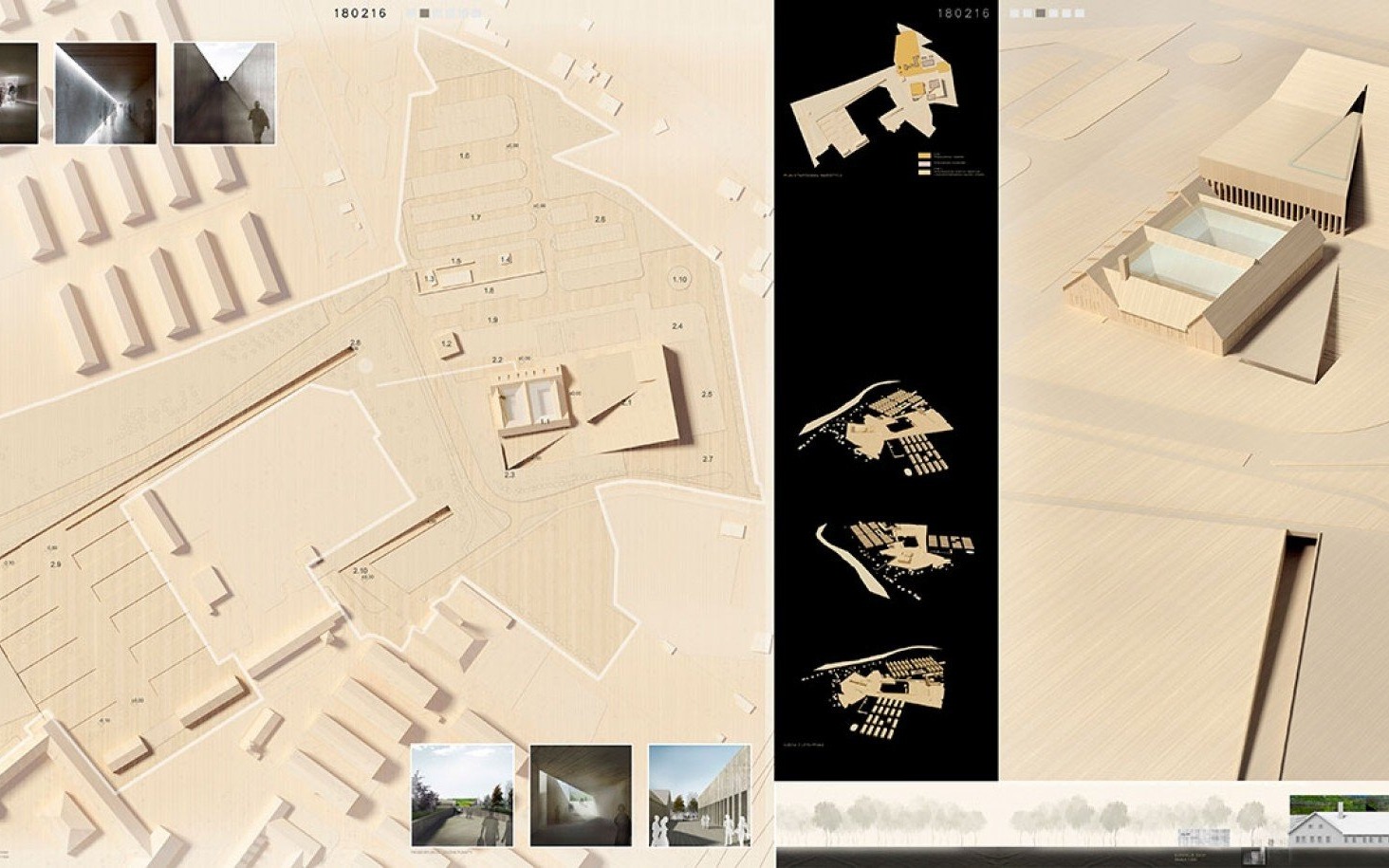Click the label 1.7 on the parking rows
Image resolution: width=1389 pixels, height=868 pixels.
pyautogui.click(x=475, y=217)
